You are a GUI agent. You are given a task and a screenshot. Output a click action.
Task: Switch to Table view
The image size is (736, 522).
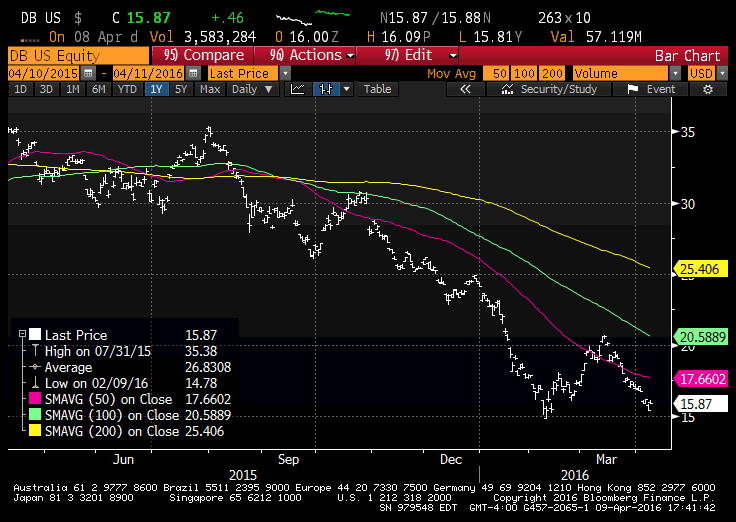pos(377,89)
